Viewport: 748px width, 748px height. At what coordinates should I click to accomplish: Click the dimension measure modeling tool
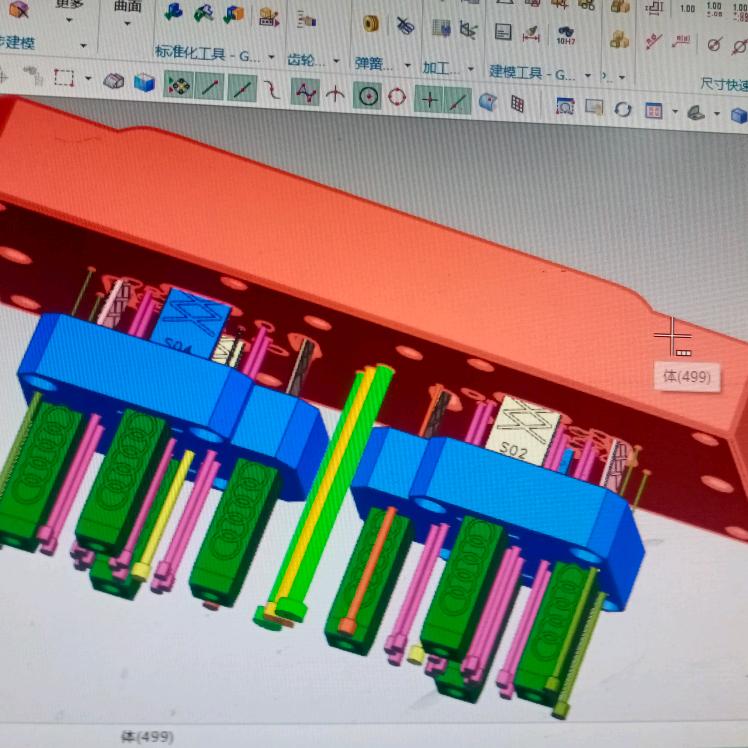(530, 34)
